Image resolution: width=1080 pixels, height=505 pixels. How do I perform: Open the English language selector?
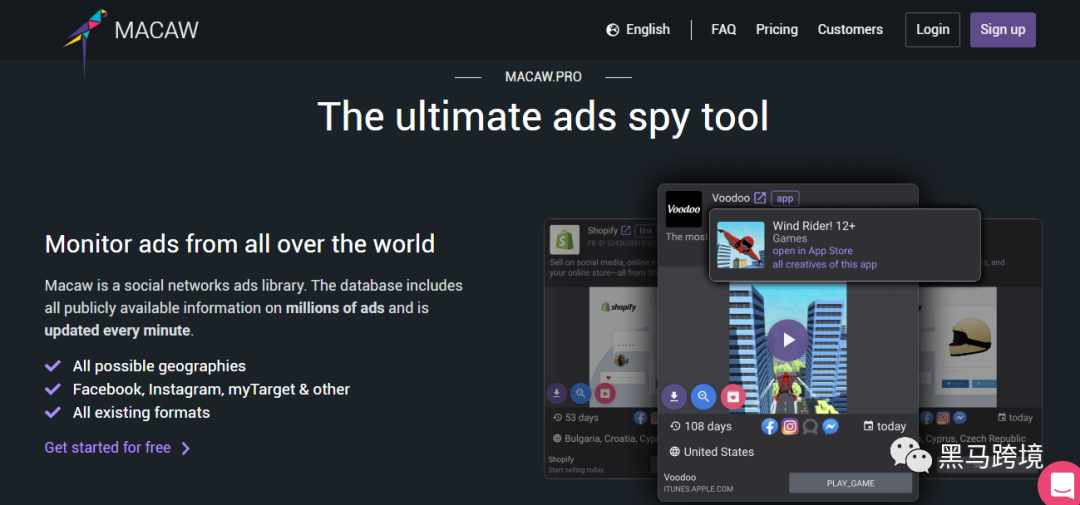638,30
